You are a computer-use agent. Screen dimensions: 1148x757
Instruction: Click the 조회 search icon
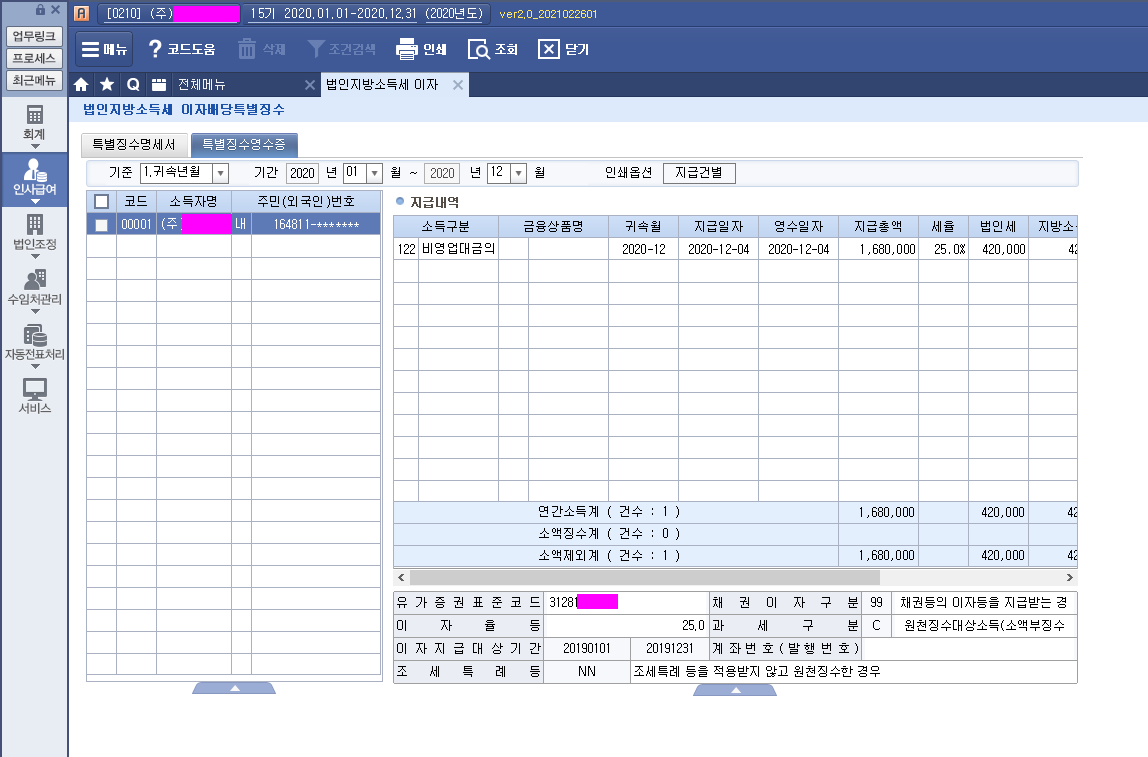[x=479, y=49]
